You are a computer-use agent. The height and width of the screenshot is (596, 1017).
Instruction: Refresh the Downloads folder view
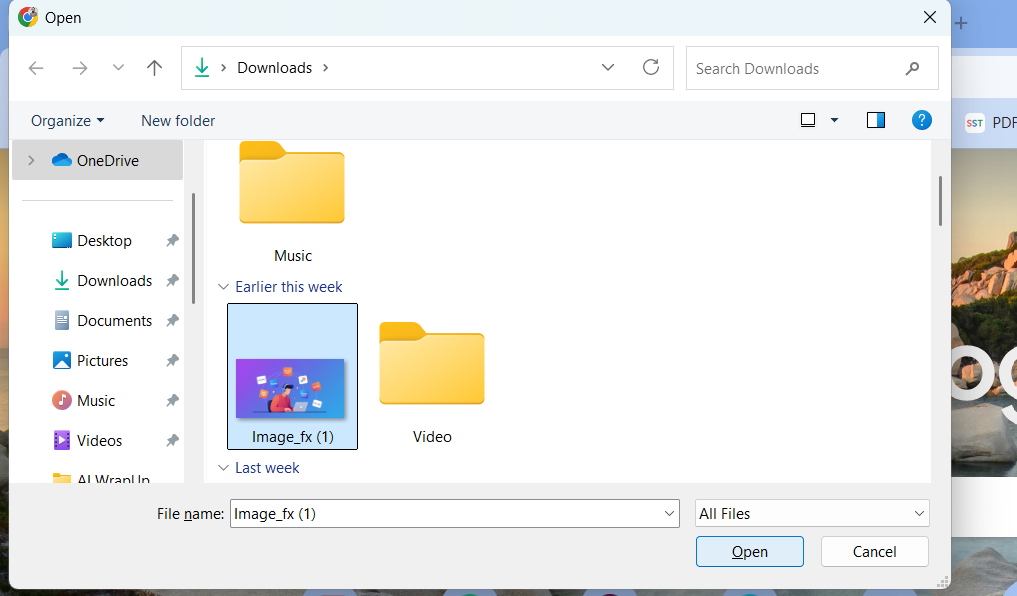(x=651, y=67)
